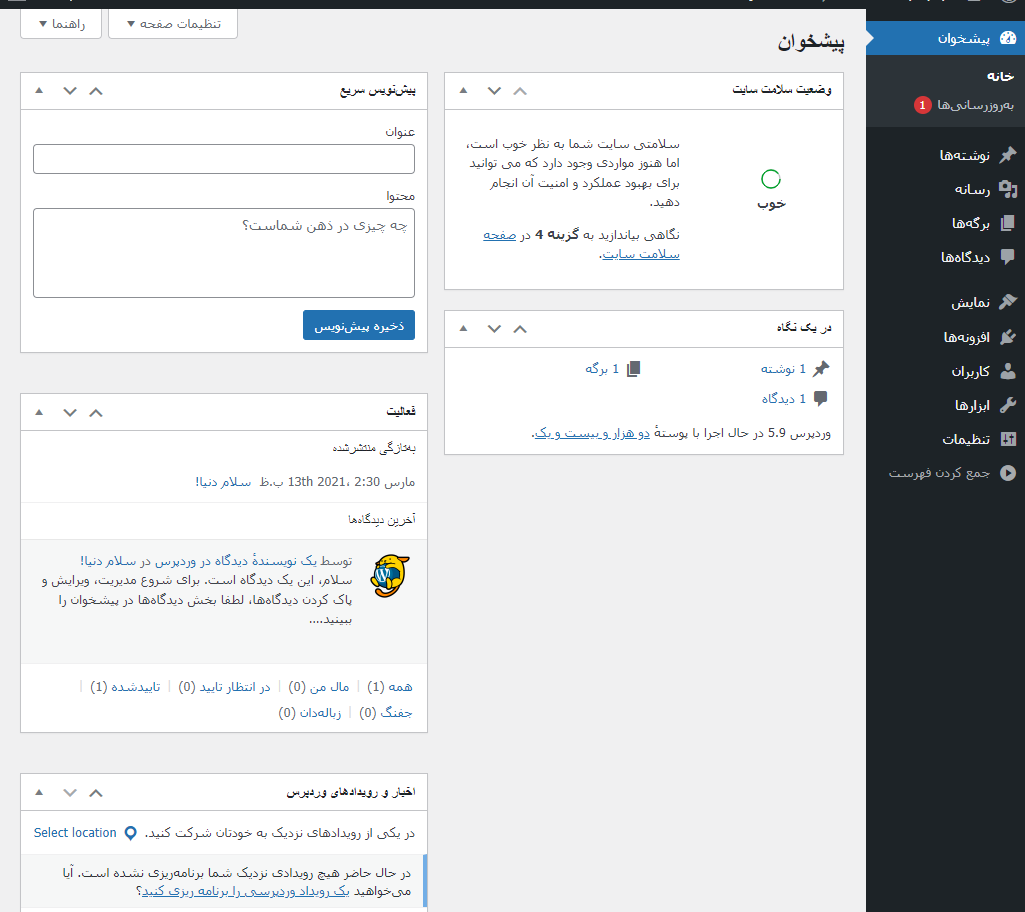Viewport: 1025px width, 912px height.
Task: Collapse the Quick Draft (پیش‌نویس سریع) widget
Action: (39, 90)
